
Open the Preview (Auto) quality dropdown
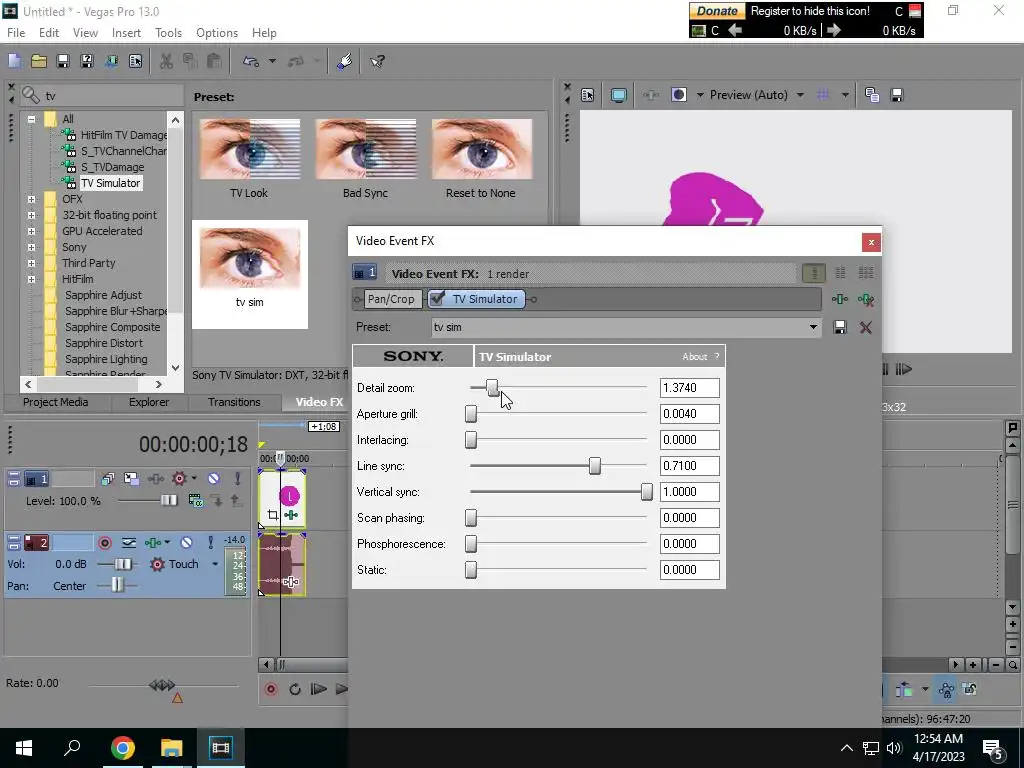tap(800, 95)
